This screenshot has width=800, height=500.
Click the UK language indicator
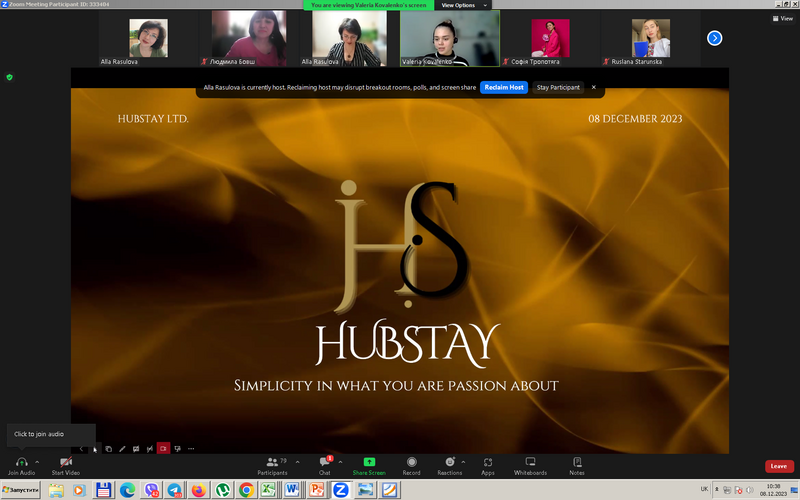pyautogui.click(x=704, y=489)
